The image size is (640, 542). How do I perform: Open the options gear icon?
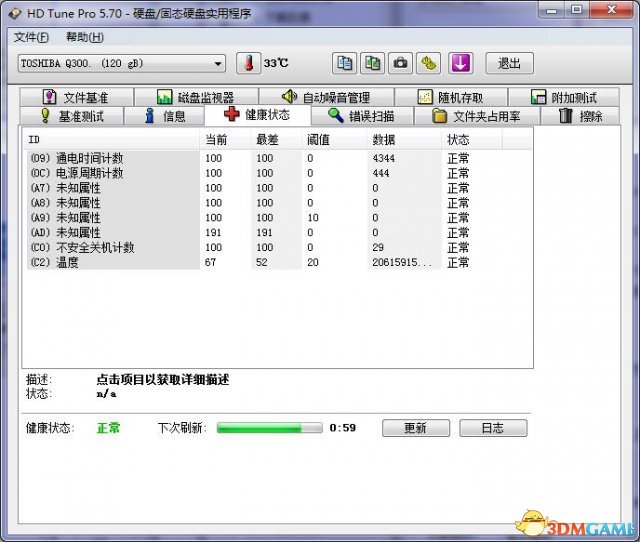[429, 63]
